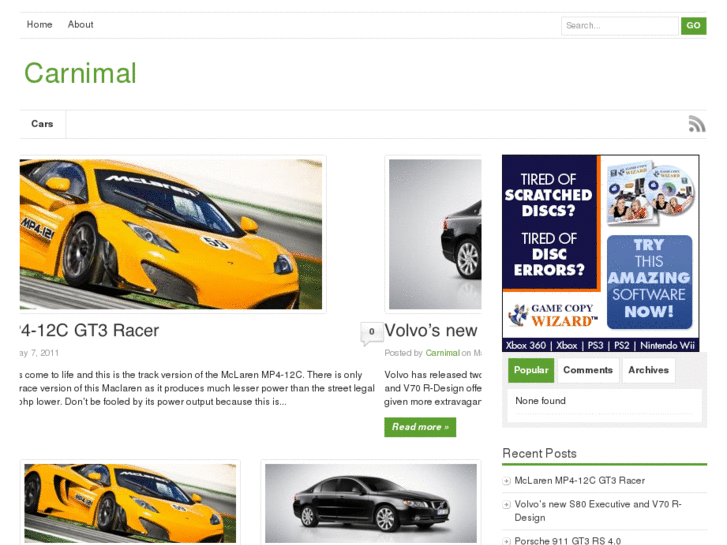Switch to the Archives tab
727x545 pixels.
(648, 370)
